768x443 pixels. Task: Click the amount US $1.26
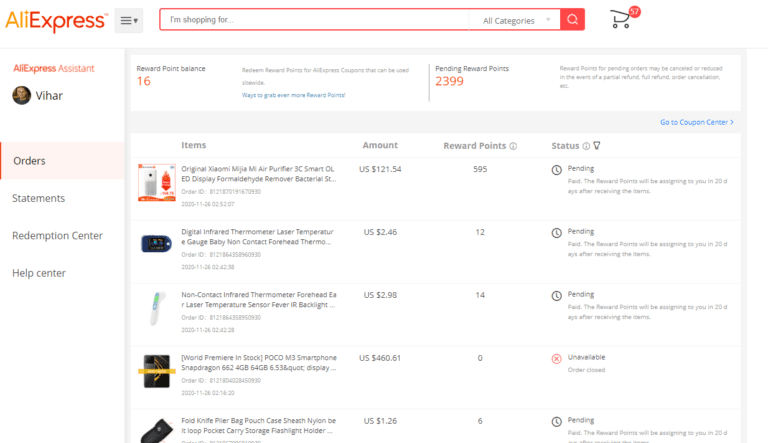(x=380, y=421)
